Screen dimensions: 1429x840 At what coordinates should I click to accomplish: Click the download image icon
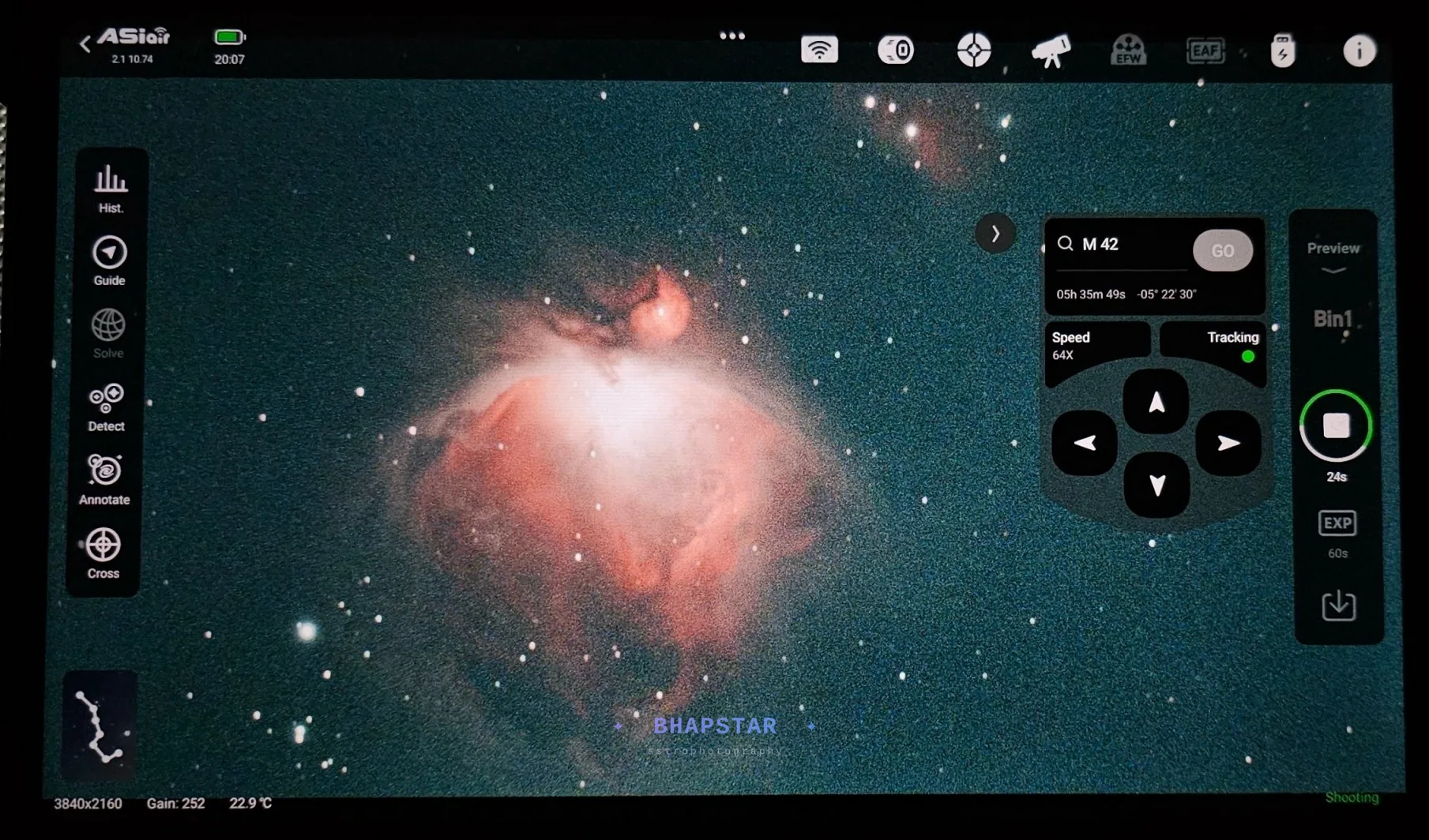point(1338,606)
